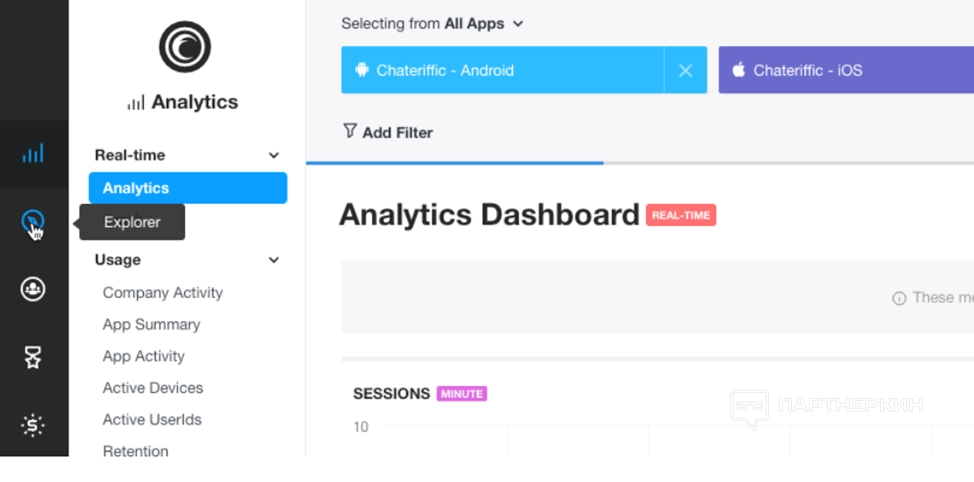
Task: Go to App Summary
Action: point(151,325)
